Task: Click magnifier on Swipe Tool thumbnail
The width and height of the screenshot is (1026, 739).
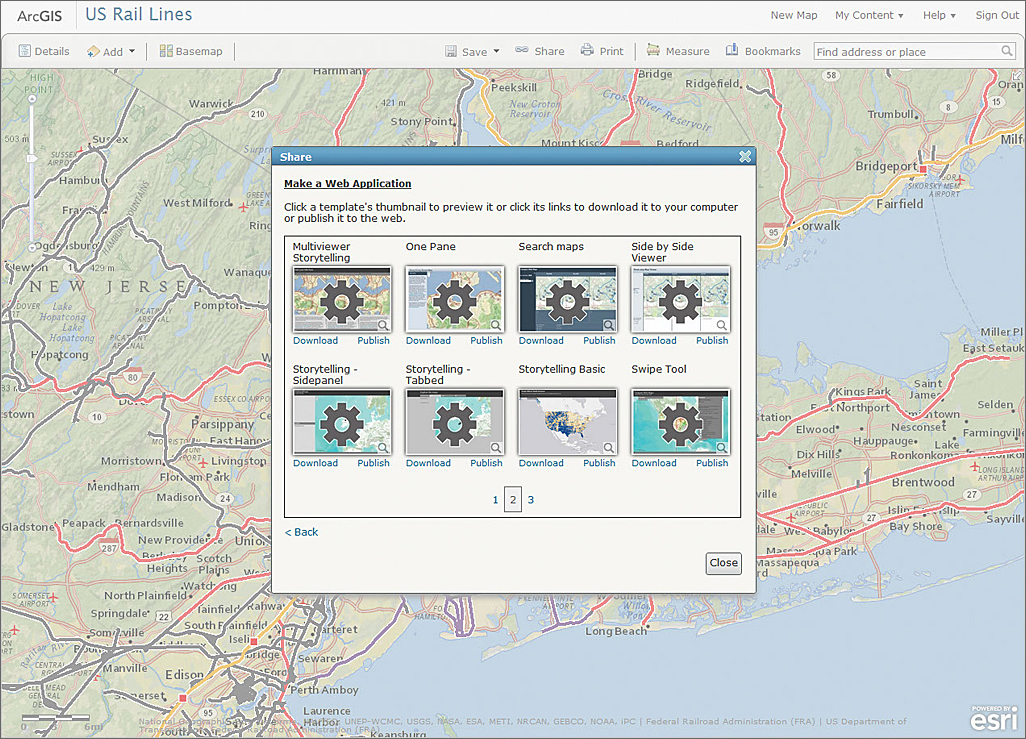Action: (x=722, y=448)
